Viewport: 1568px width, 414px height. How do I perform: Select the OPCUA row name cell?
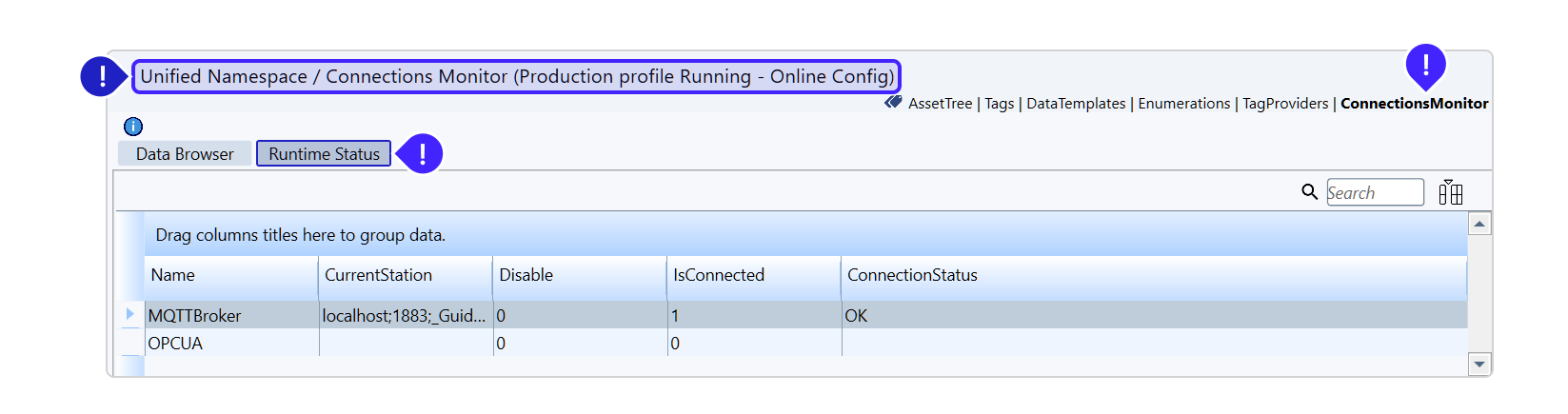pyautogui.click(x=175, y=344)
